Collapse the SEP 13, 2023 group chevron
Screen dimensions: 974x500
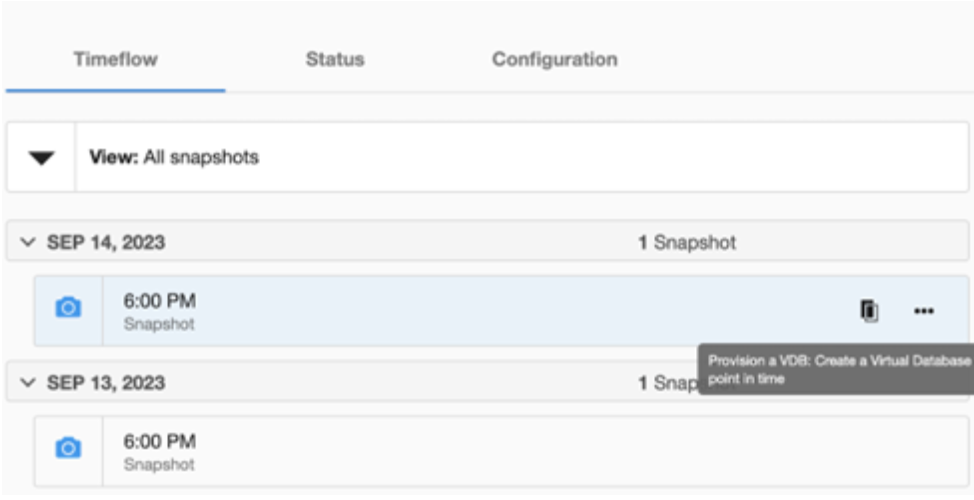coord(27,383)
